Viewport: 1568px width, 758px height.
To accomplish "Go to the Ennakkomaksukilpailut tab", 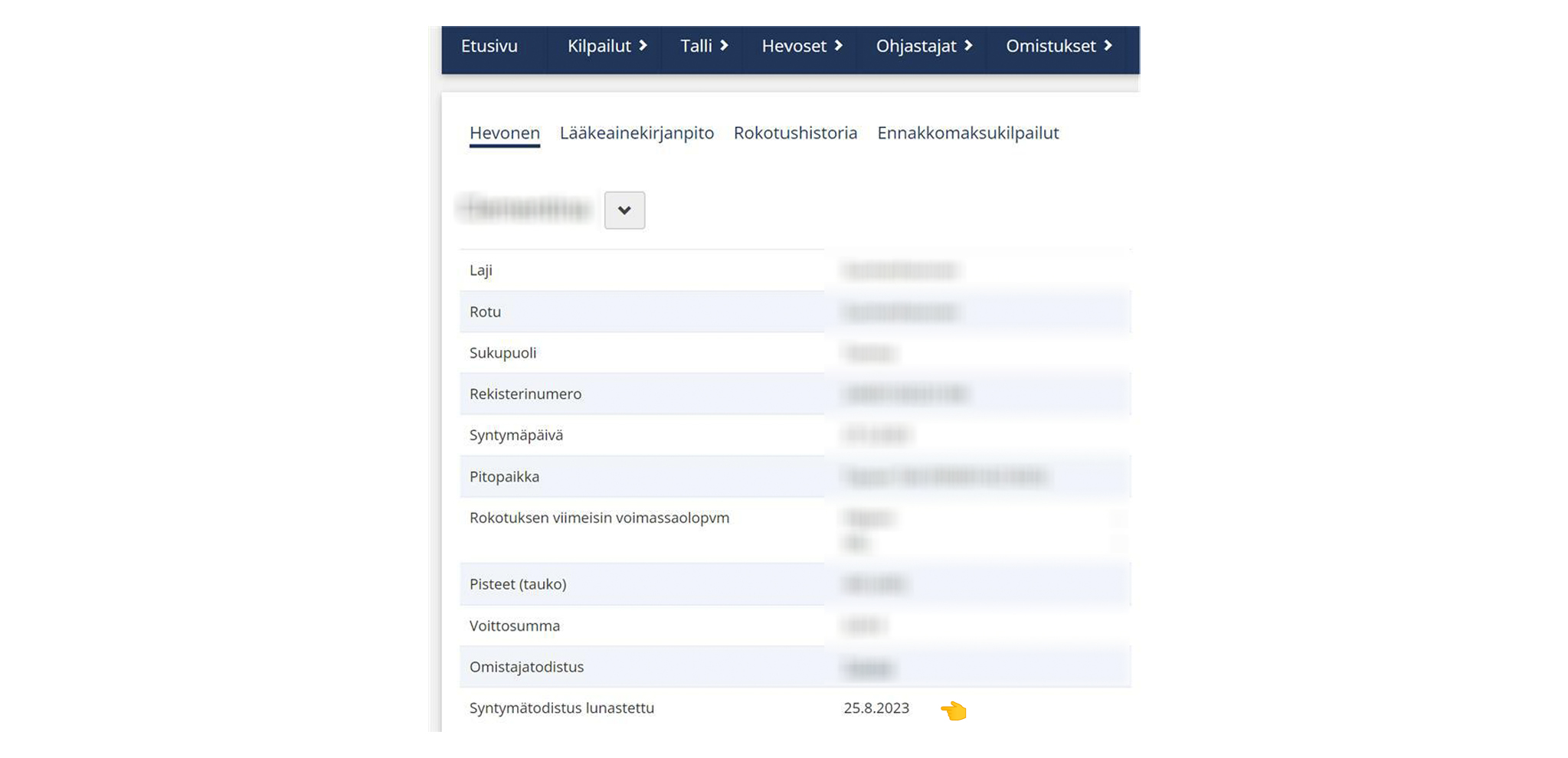I will point(967,133).
